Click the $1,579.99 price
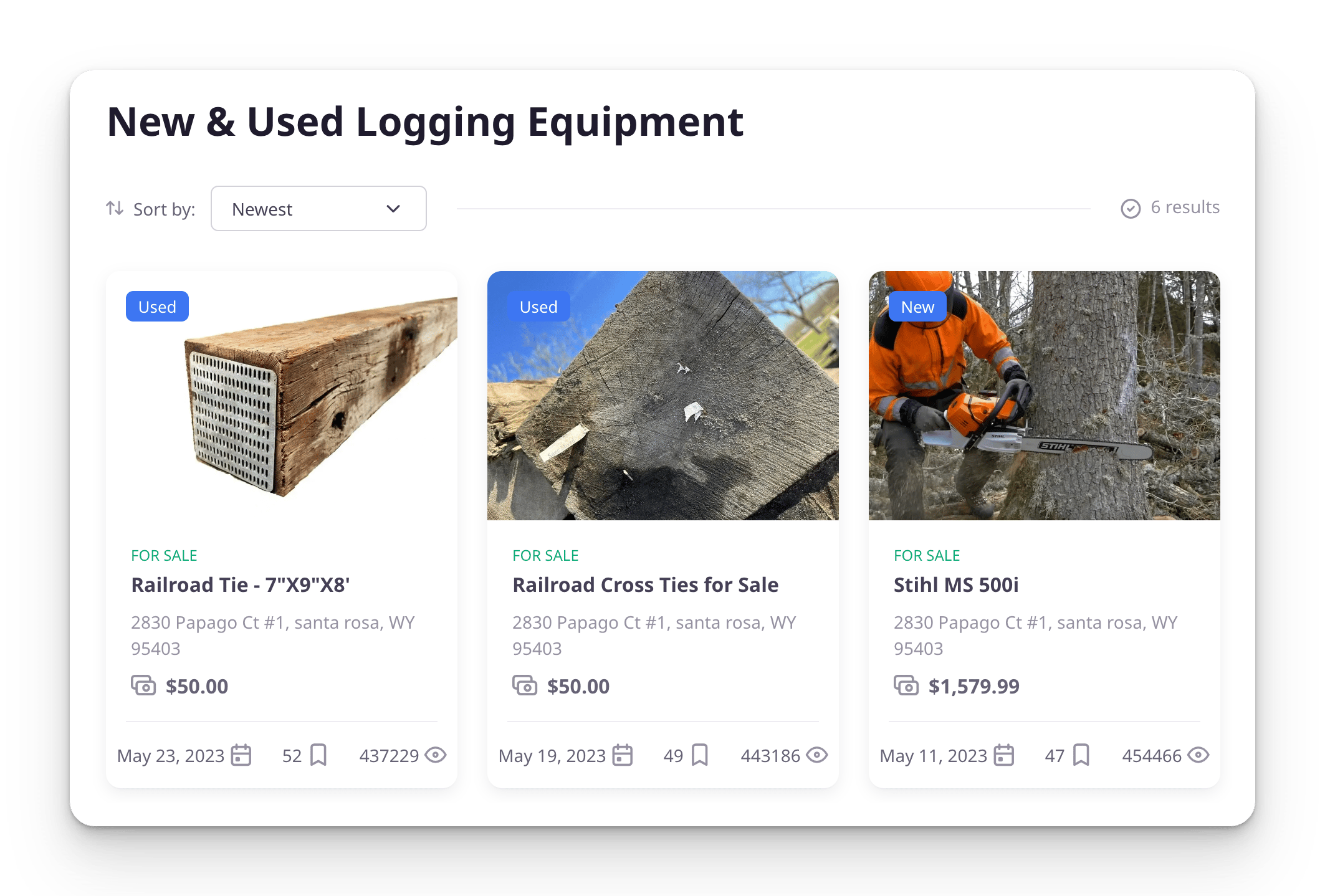Viewport: 1325px width, 896px height. [x=974, y=687]
